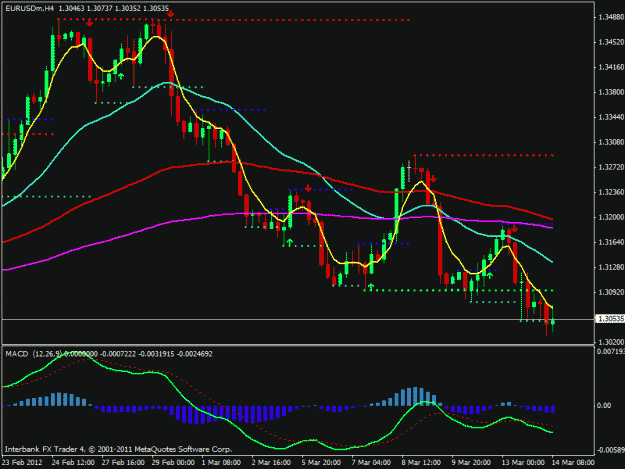Click the 1.34160 price axis label
The image size is (625, 469).
click(x=611, y=67)
